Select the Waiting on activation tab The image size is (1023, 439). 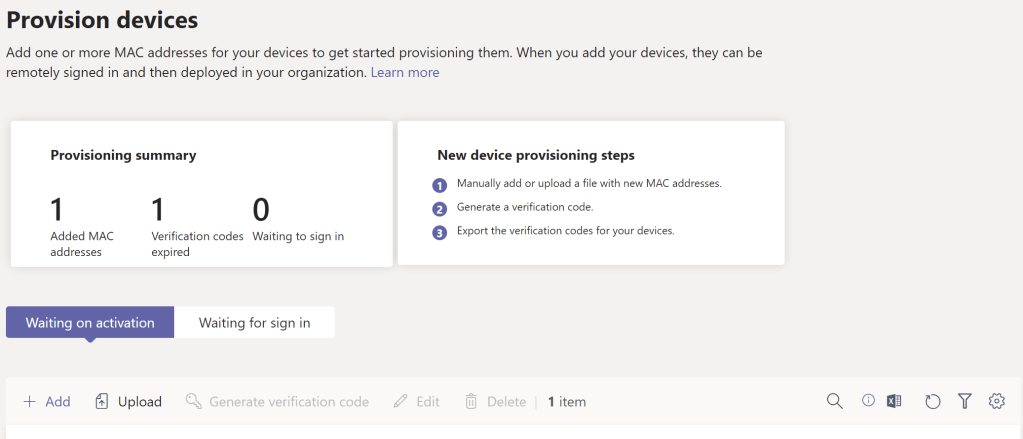tap(90, 322)
